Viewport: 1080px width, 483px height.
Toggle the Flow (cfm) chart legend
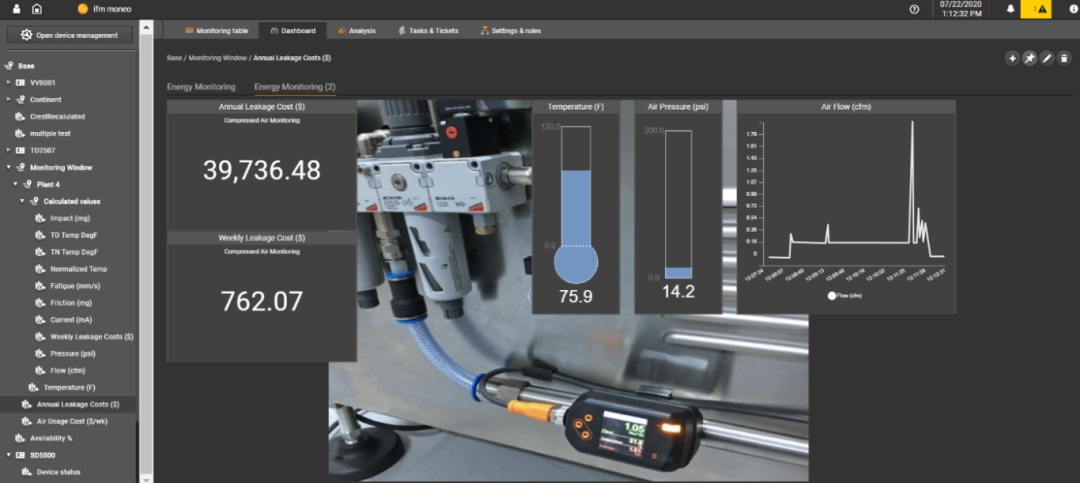coord(845,296)
